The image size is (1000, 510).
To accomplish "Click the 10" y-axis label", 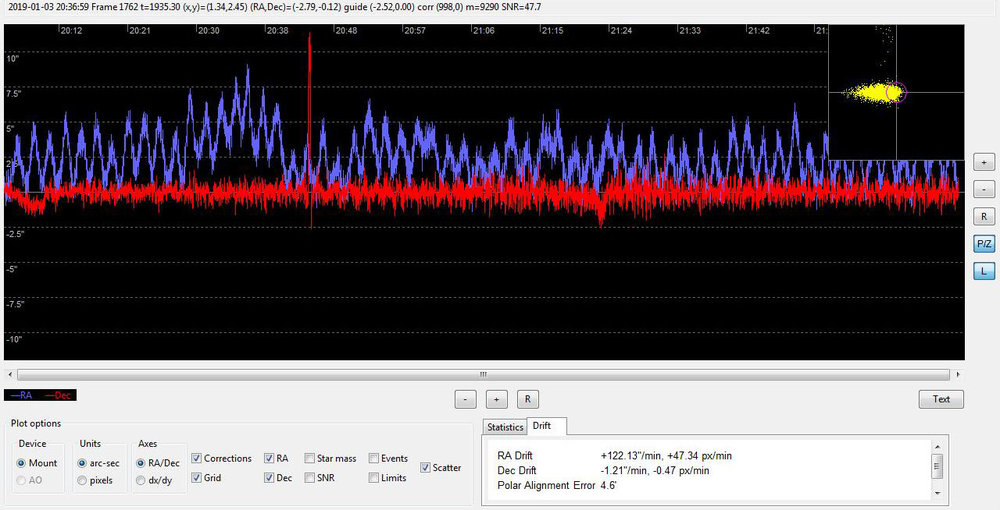I will (x=13, y=59).
